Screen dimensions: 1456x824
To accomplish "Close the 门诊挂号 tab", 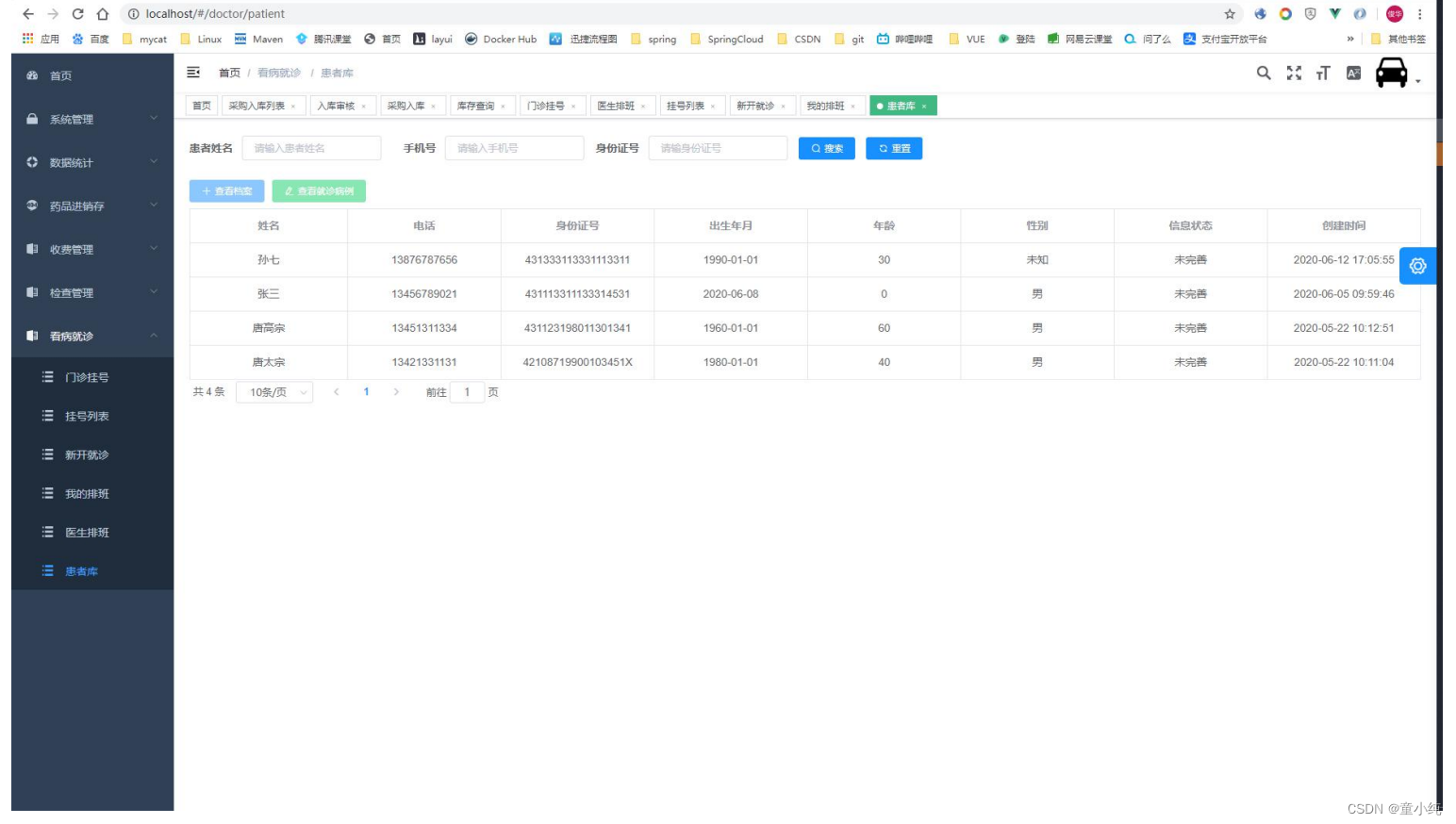I will 573,107.
